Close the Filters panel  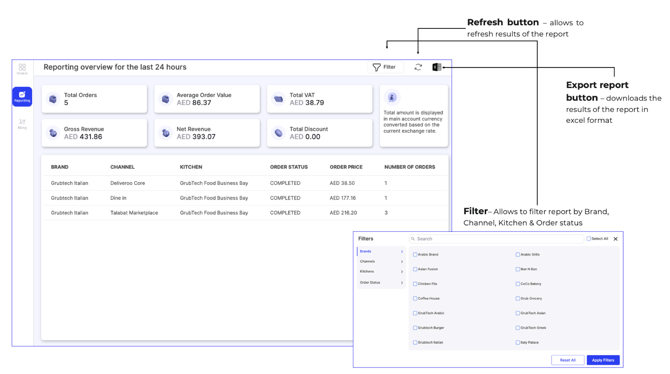pyautogui.click(x=616, y=239)
